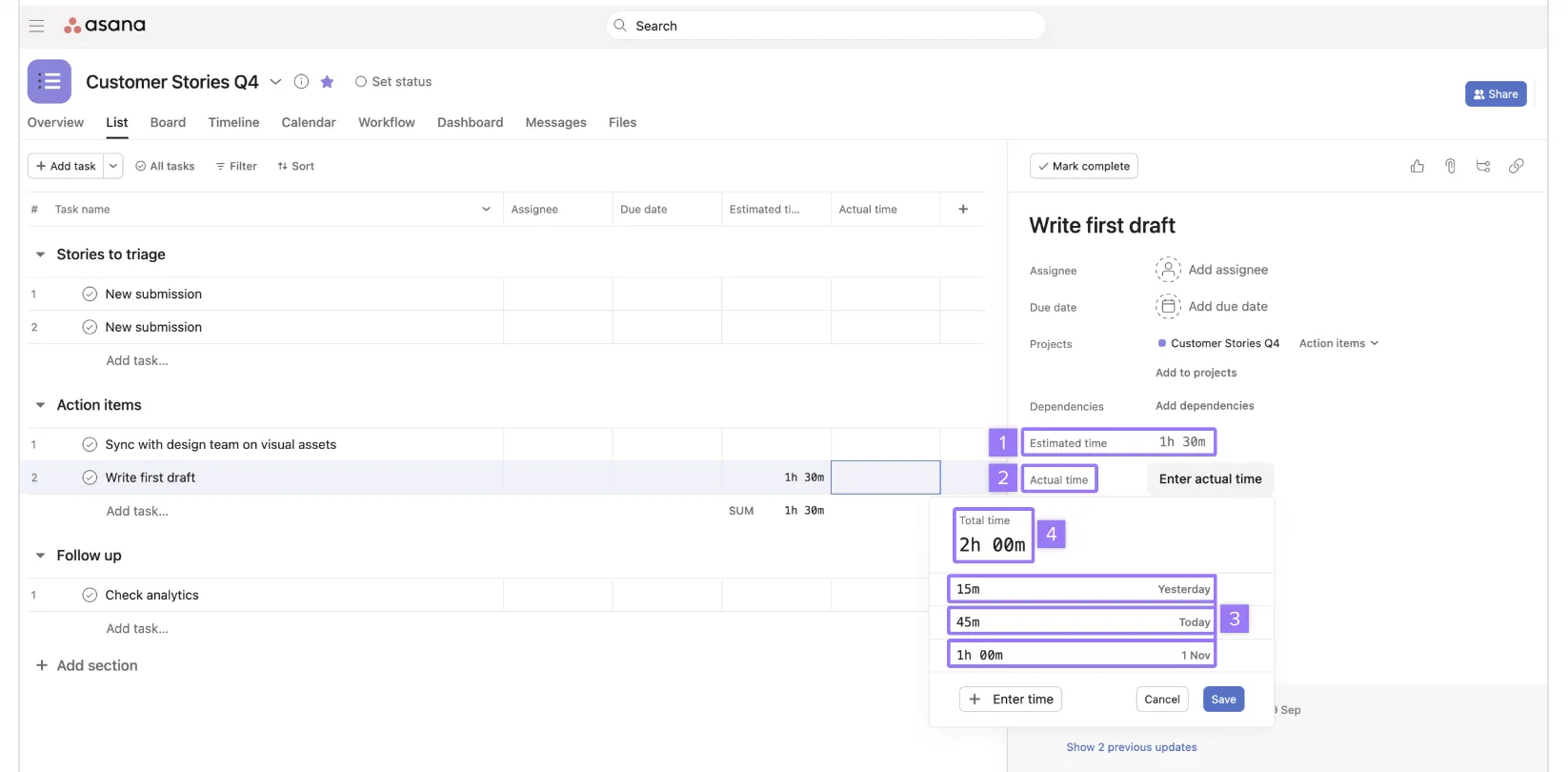
Task: Cancel the actual time popup
Action: coord(1162,700)
